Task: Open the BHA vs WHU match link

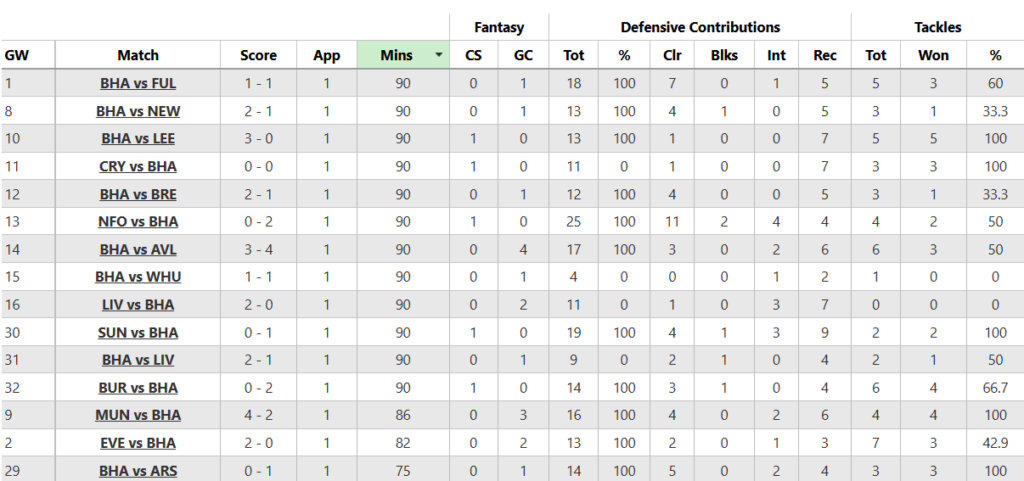Action: [138, 276]
